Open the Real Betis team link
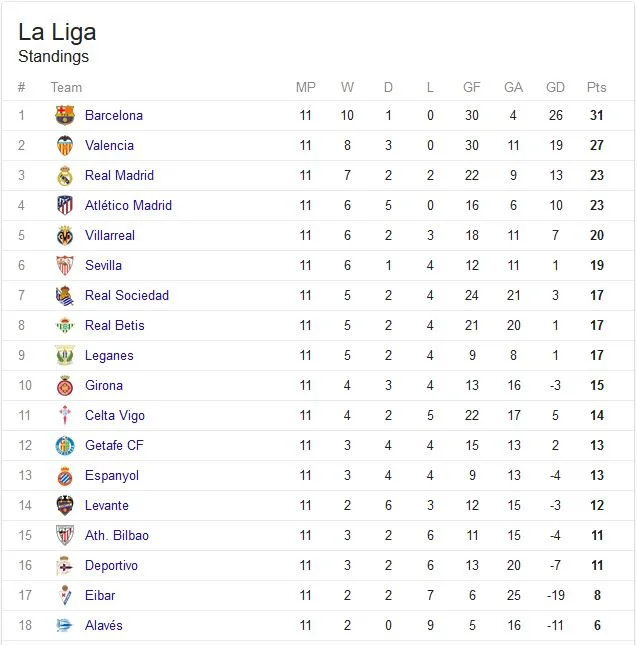The width and height of the screenshot is (637, 645). (x=115, y=325)
